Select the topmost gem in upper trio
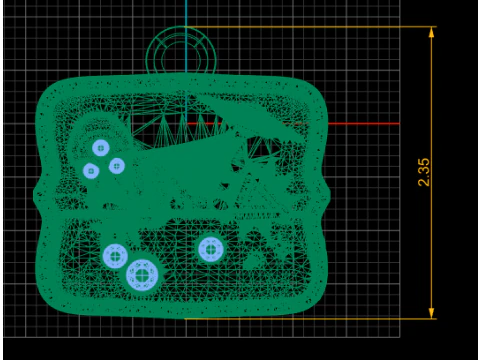Image resolution: width=480 pixels, height=360 pixels. point(101,148)
